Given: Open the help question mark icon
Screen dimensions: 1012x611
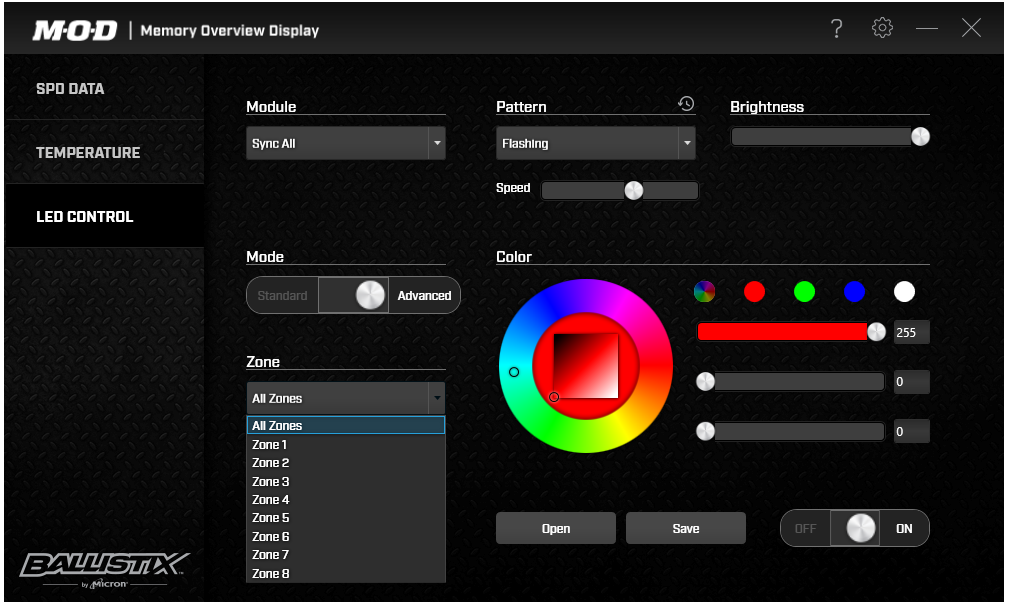Looking at the screenshot, I should (836, 28).
